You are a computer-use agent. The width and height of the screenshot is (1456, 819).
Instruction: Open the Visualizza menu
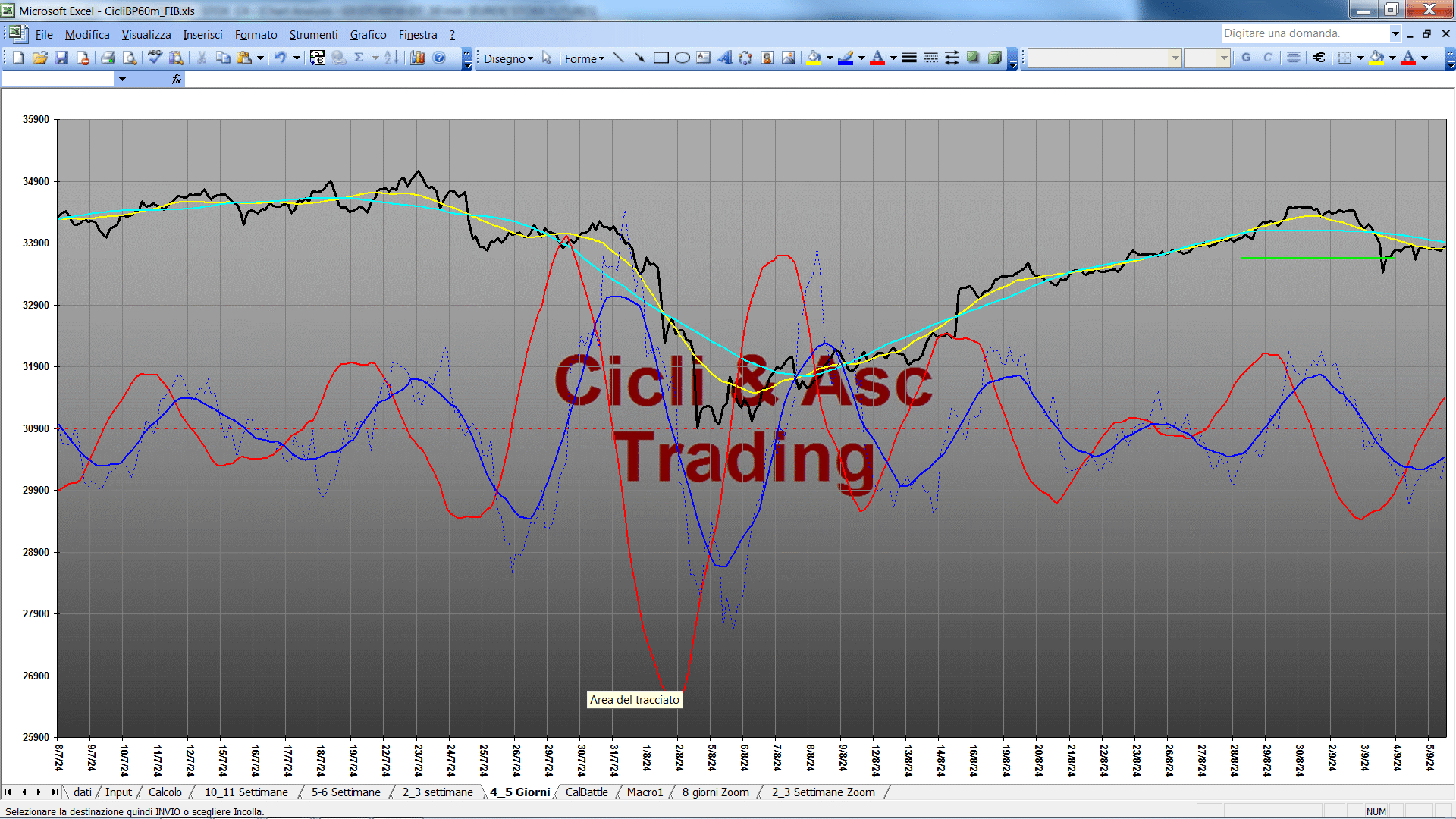(146, 34)
